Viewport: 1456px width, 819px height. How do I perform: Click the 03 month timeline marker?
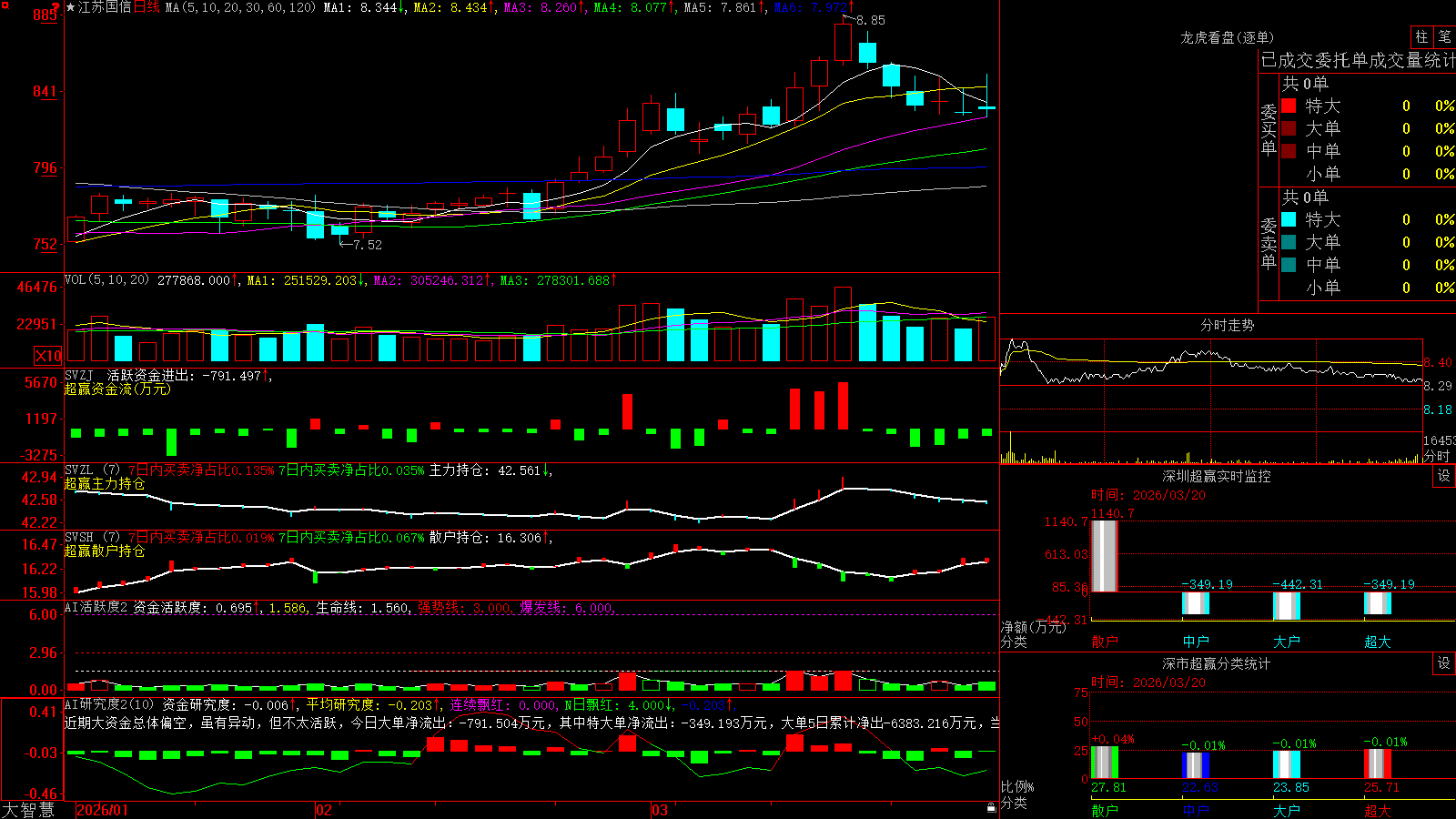[x=660, y=810]
